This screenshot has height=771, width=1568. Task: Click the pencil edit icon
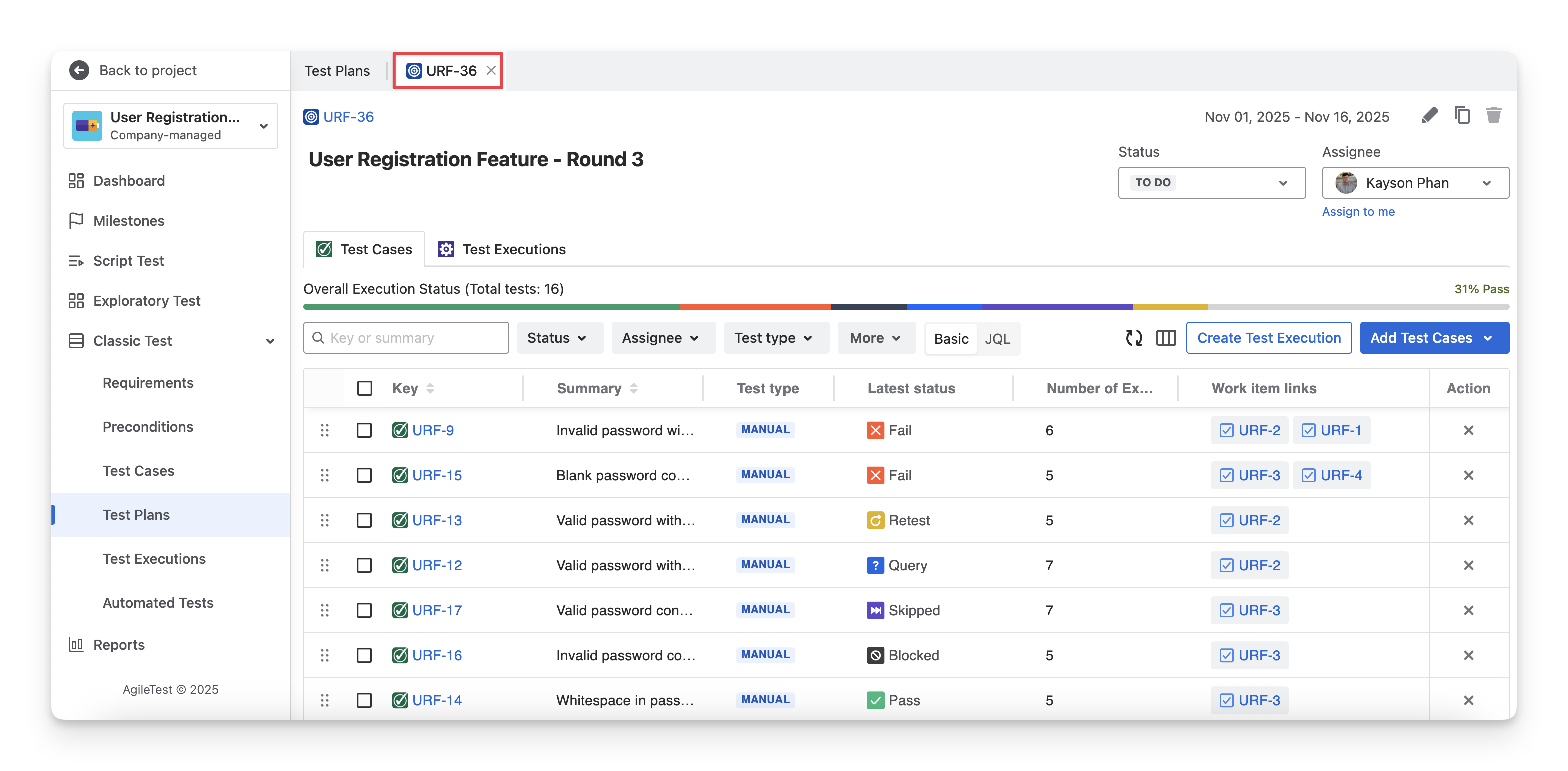coord(1429,115)
